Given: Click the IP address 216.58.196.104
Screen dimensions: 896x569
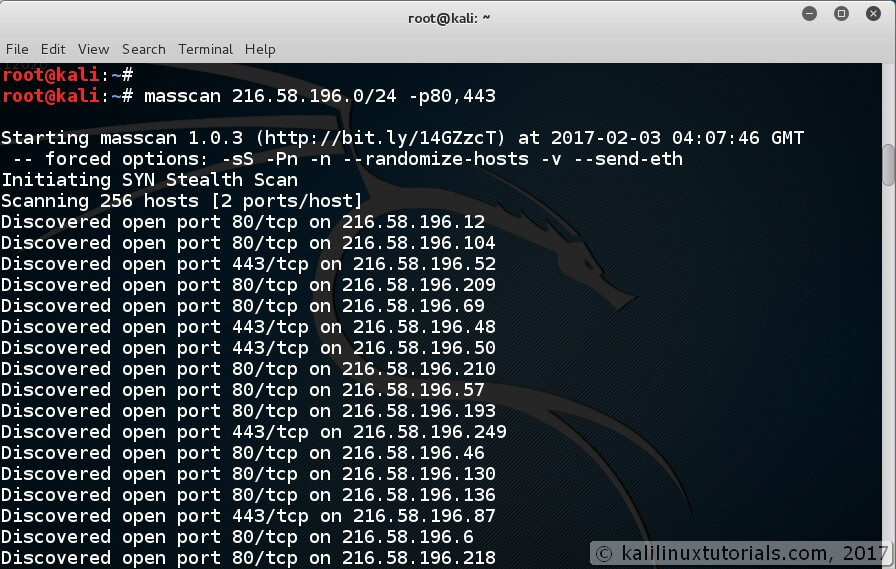Looking at the screenshot, I should (x=419, y=243).
